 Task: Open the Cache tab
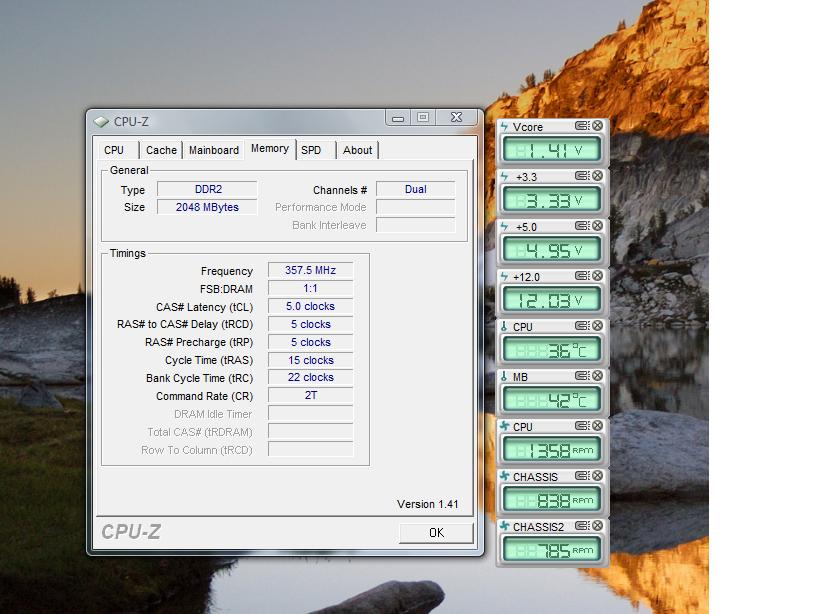coord(161,150)
